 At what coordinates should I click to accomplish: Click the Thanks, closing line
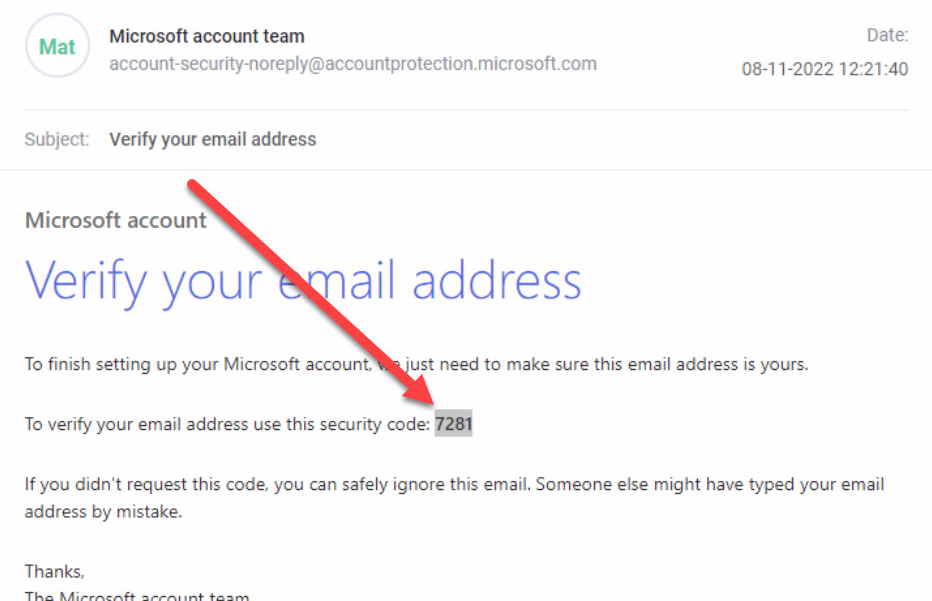(x=55, y=572)
